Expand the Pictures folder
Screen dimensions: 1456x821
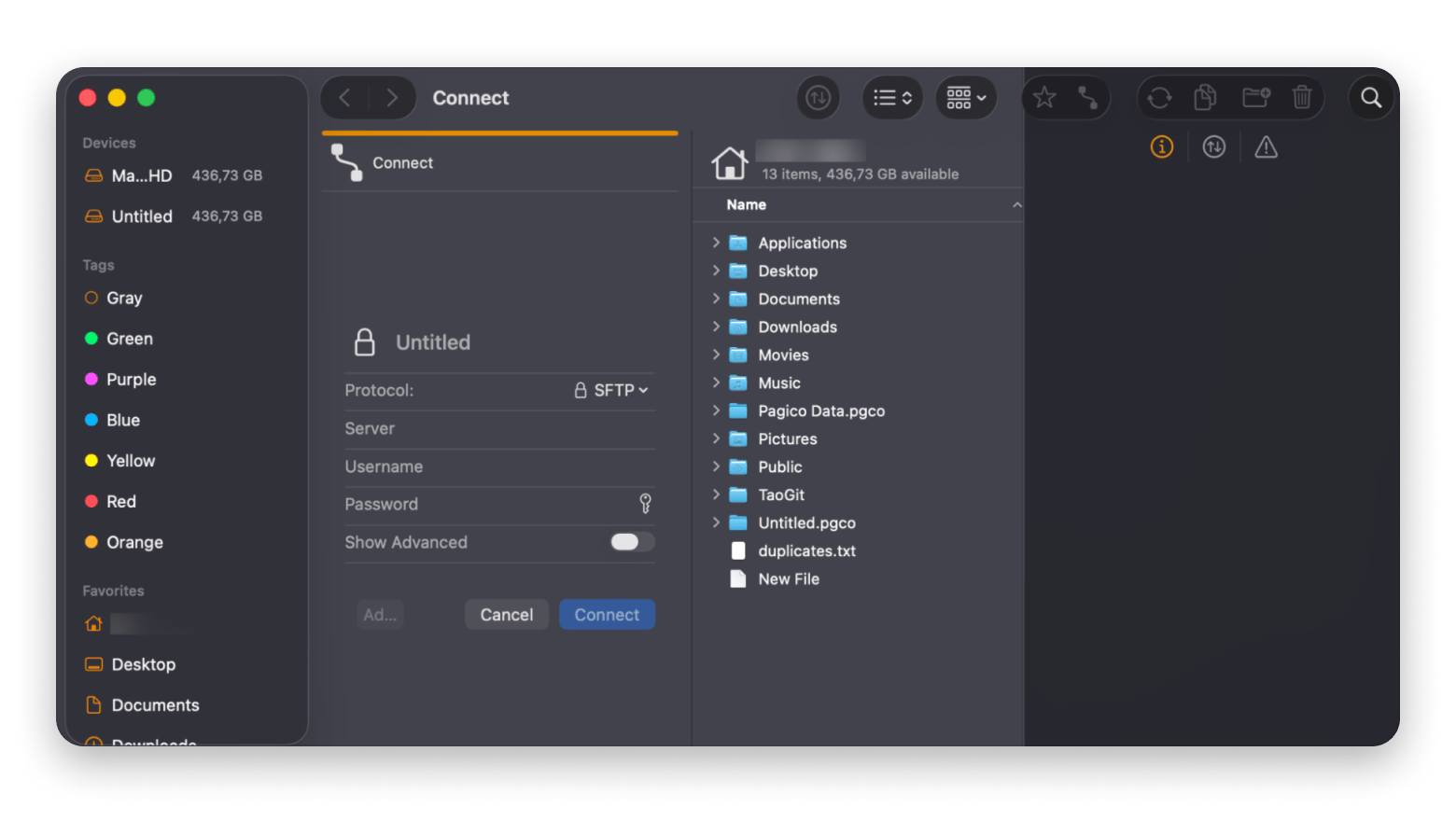(716, 438)
